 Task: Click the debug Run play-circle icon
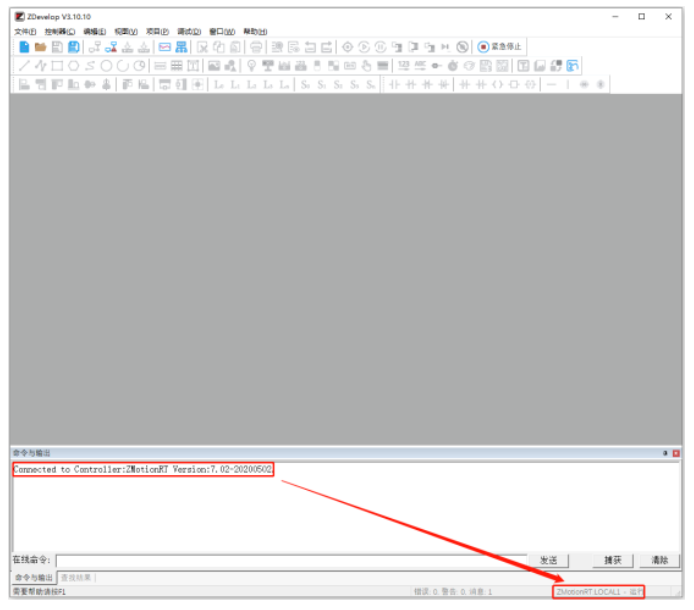[x=364, y=46]
